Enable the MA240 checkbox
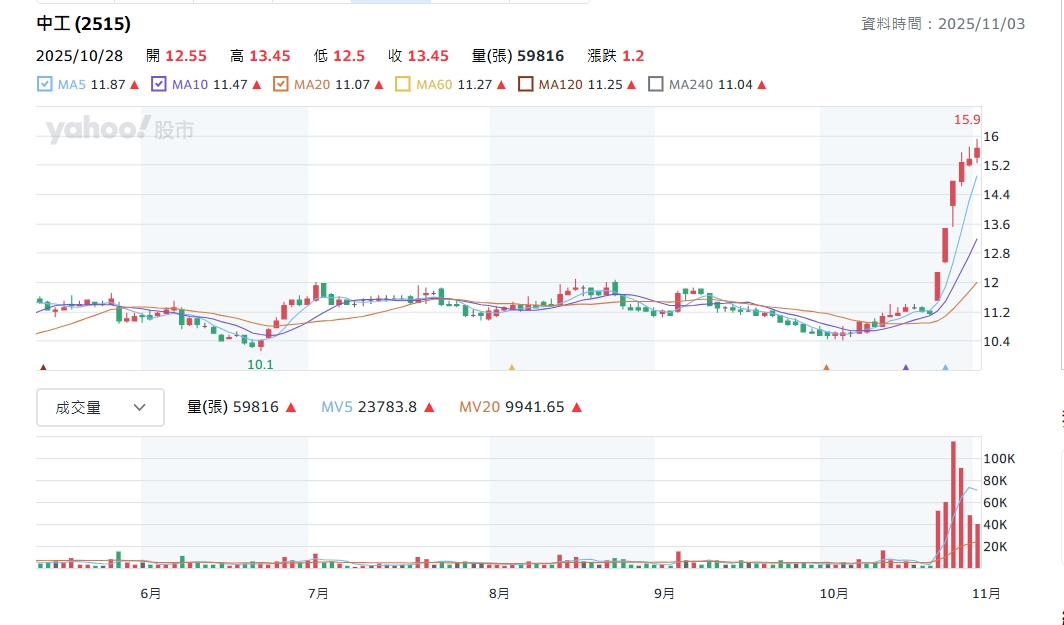Image resolution: width=1064 pixels, height=625 pixels. click(656, 85)
